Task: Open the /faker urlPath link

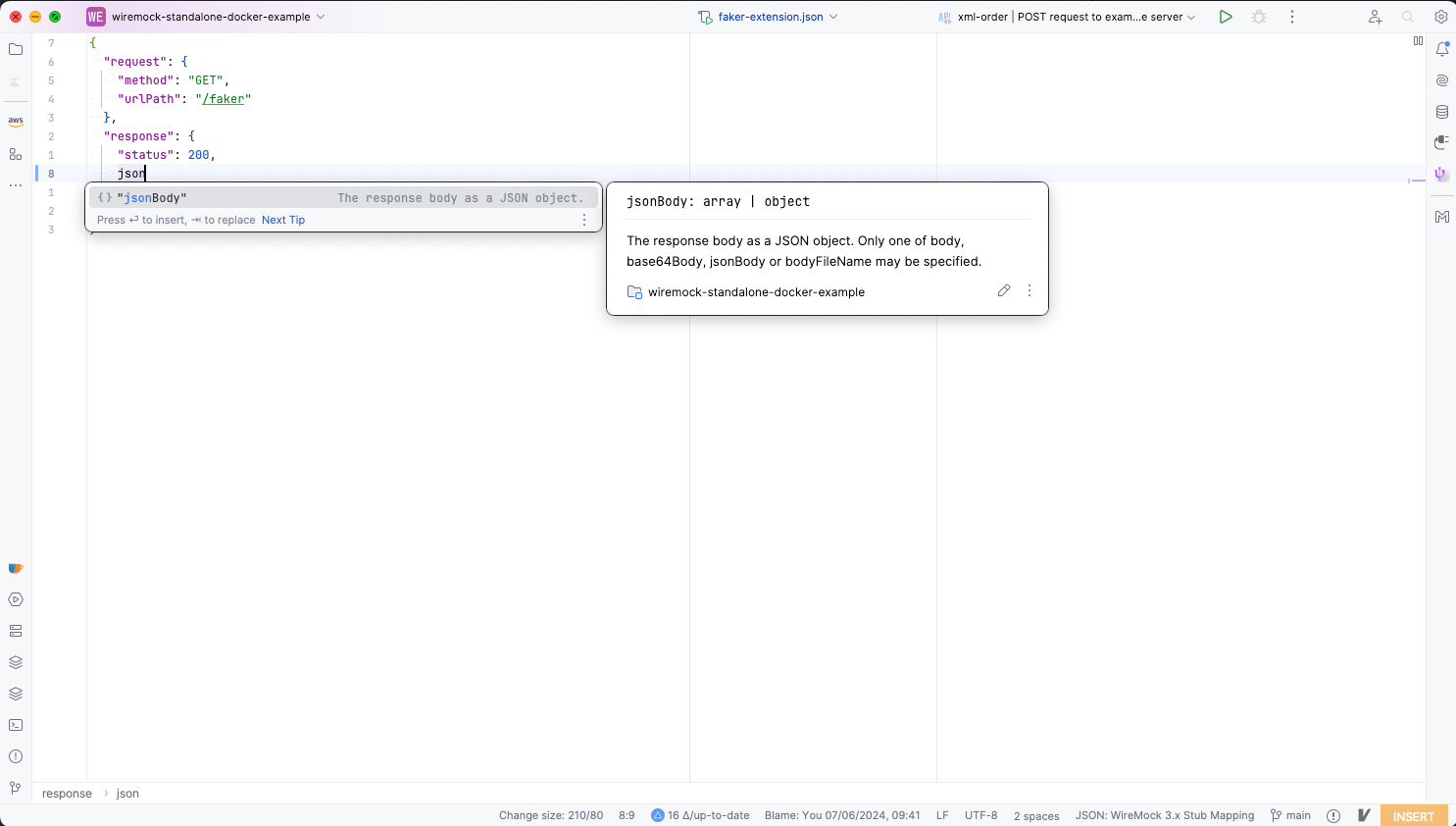Action: [x=223, y=99]
